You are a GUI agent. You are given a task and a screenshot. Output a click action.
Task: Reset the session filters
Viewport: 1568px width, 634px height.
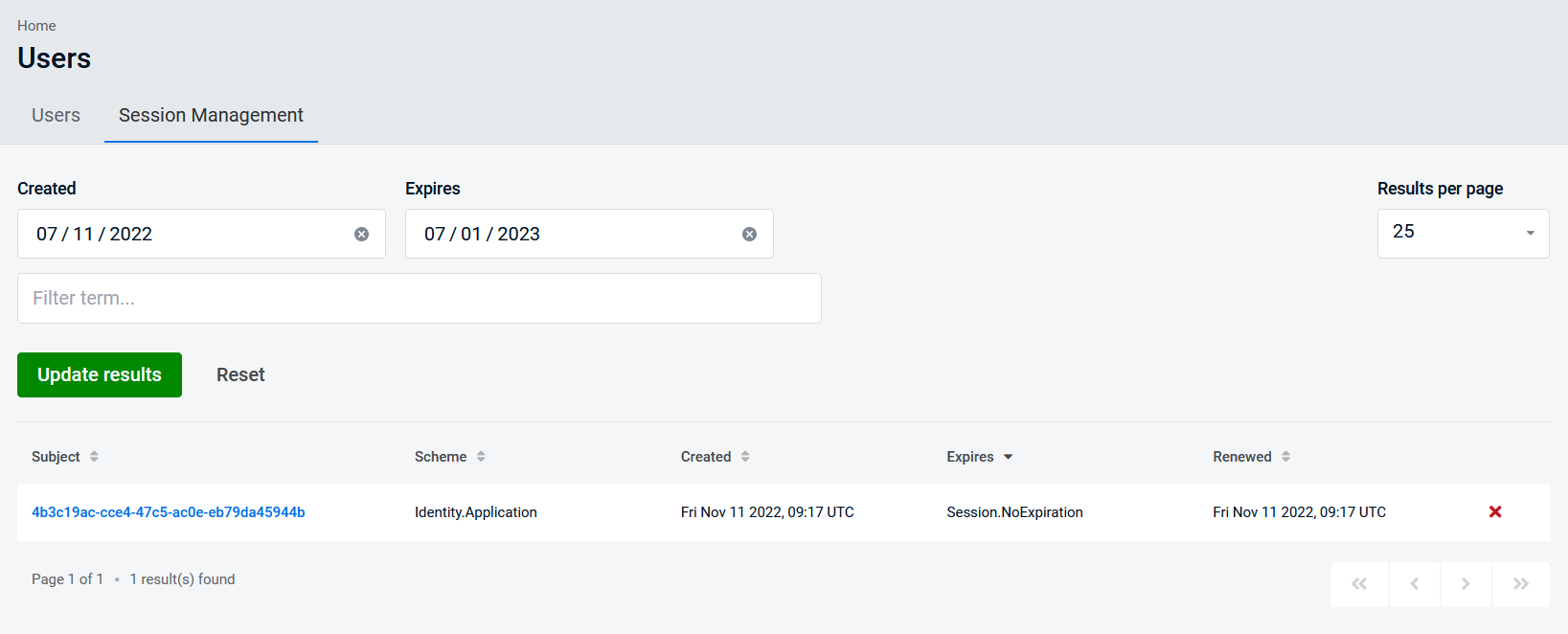(x=240, y=375)
